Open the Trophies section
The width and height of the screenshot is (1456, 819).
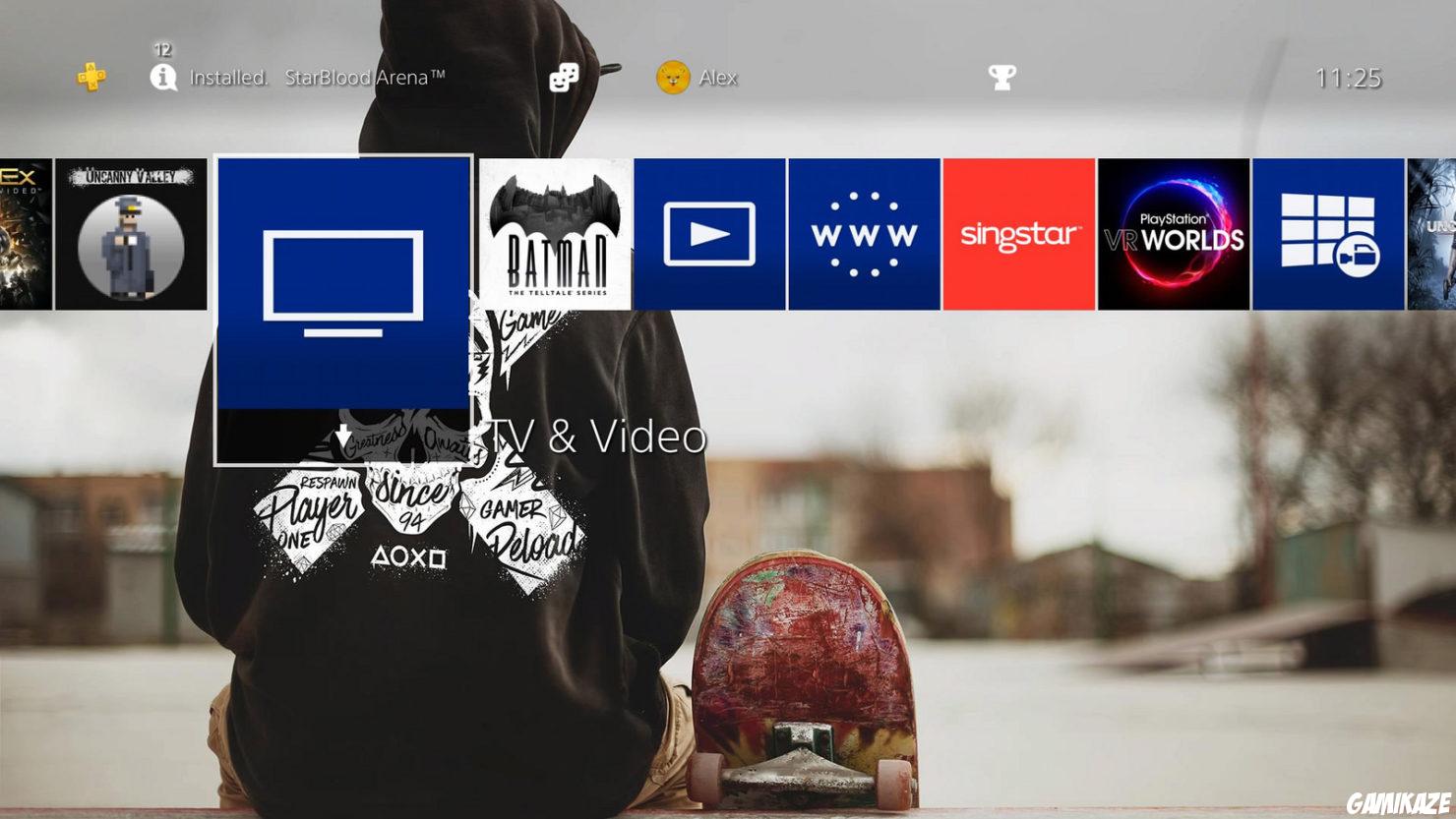(1002, 77)
